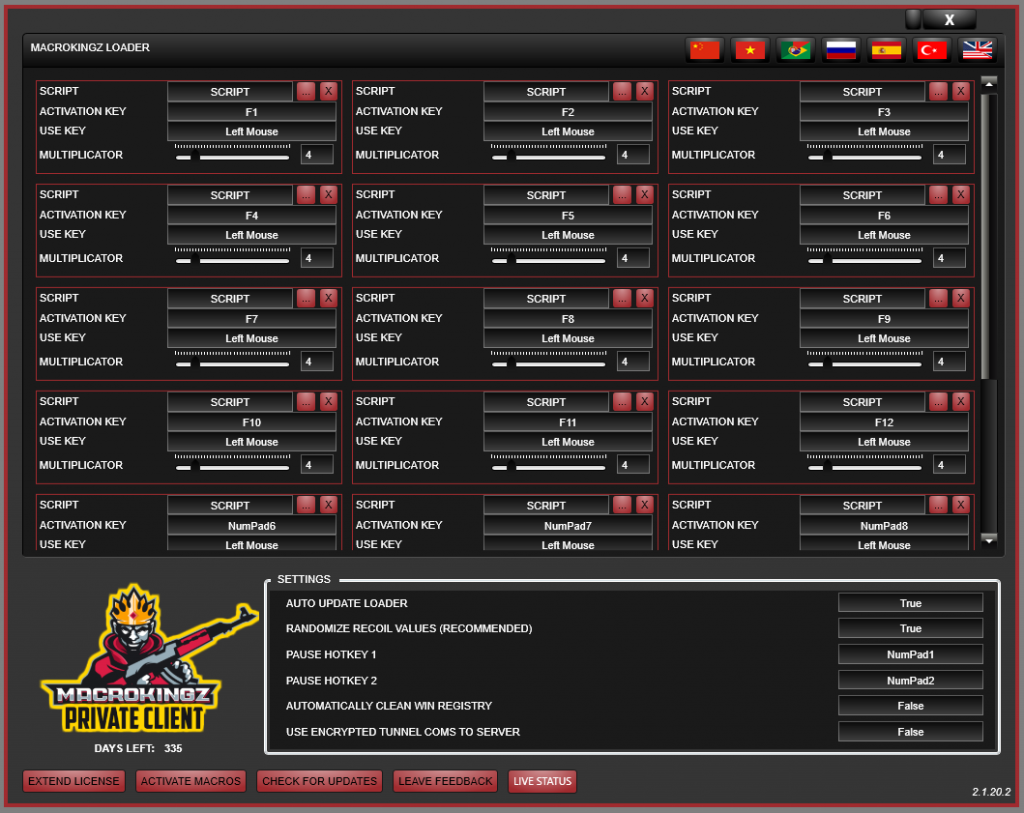Image resolution: width=1024 pixels, height=813 pixels.
Task: Remove the F3 script using red X
Action: (x=961, y=91)
